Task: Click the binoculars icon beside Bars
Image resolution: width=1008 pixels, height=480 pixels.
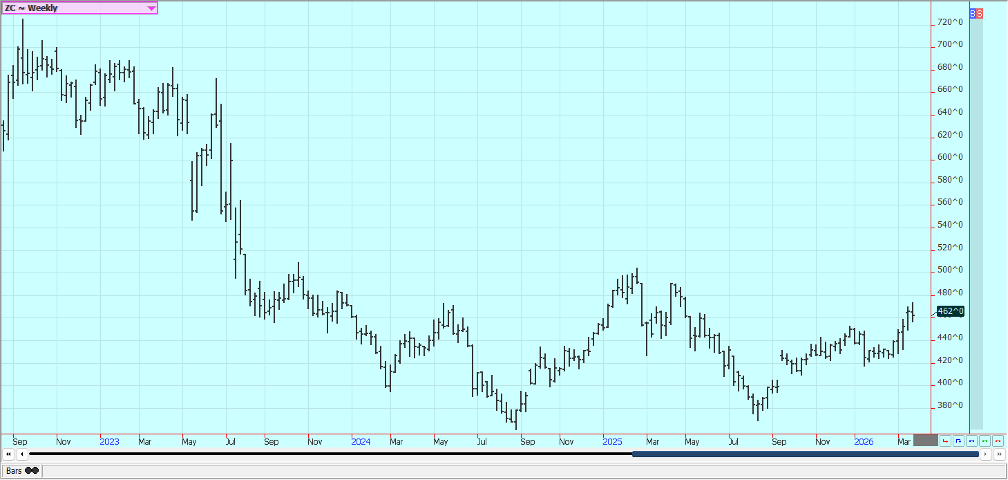Action: point(32,470)
